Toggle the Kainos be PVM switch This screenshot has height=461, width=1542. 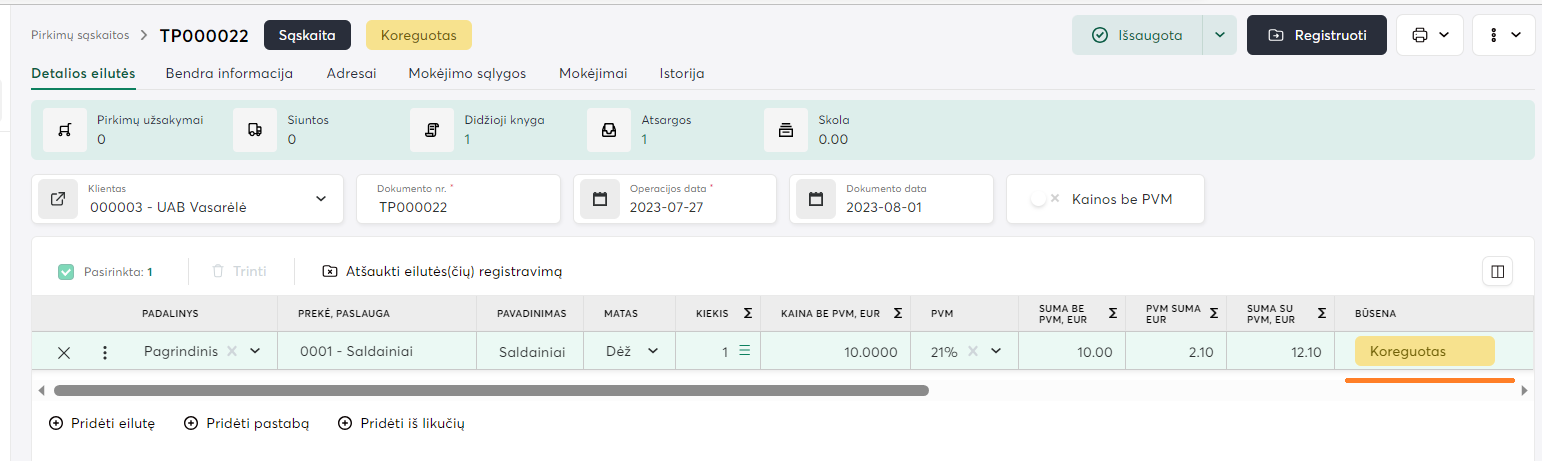pyautogui.click(x=1045, y=199)
